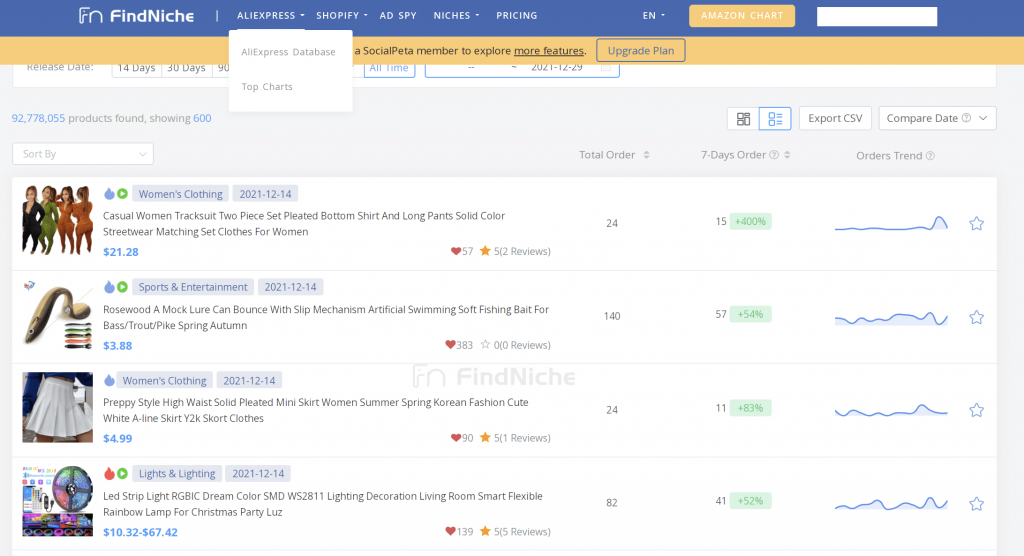Click the Upgrade Plan button
The width and height of the screenshot is (1024, 556).
[x=641, y=50]
